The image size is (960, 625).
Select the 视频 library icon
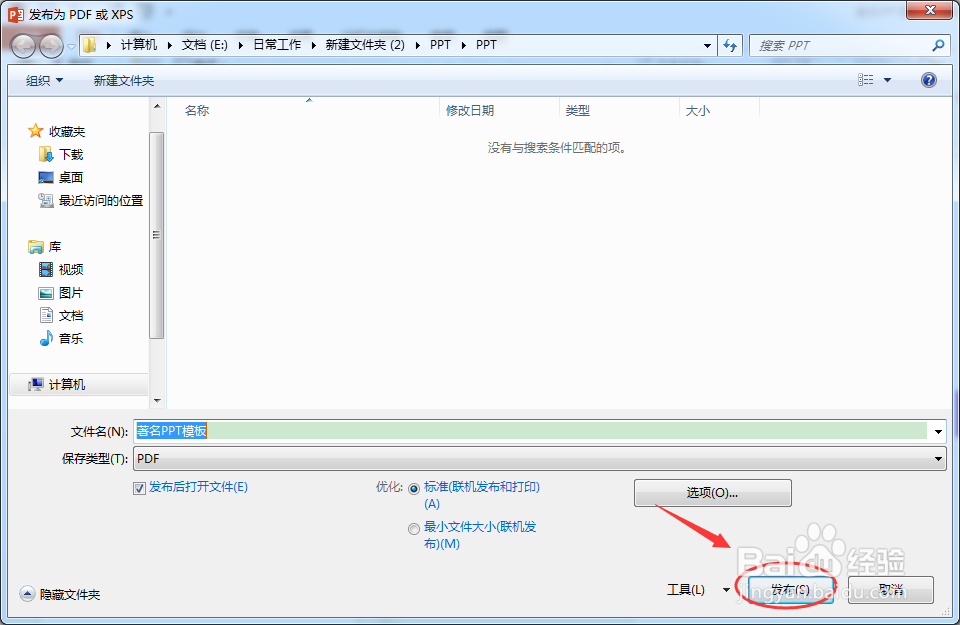(46, 268)
